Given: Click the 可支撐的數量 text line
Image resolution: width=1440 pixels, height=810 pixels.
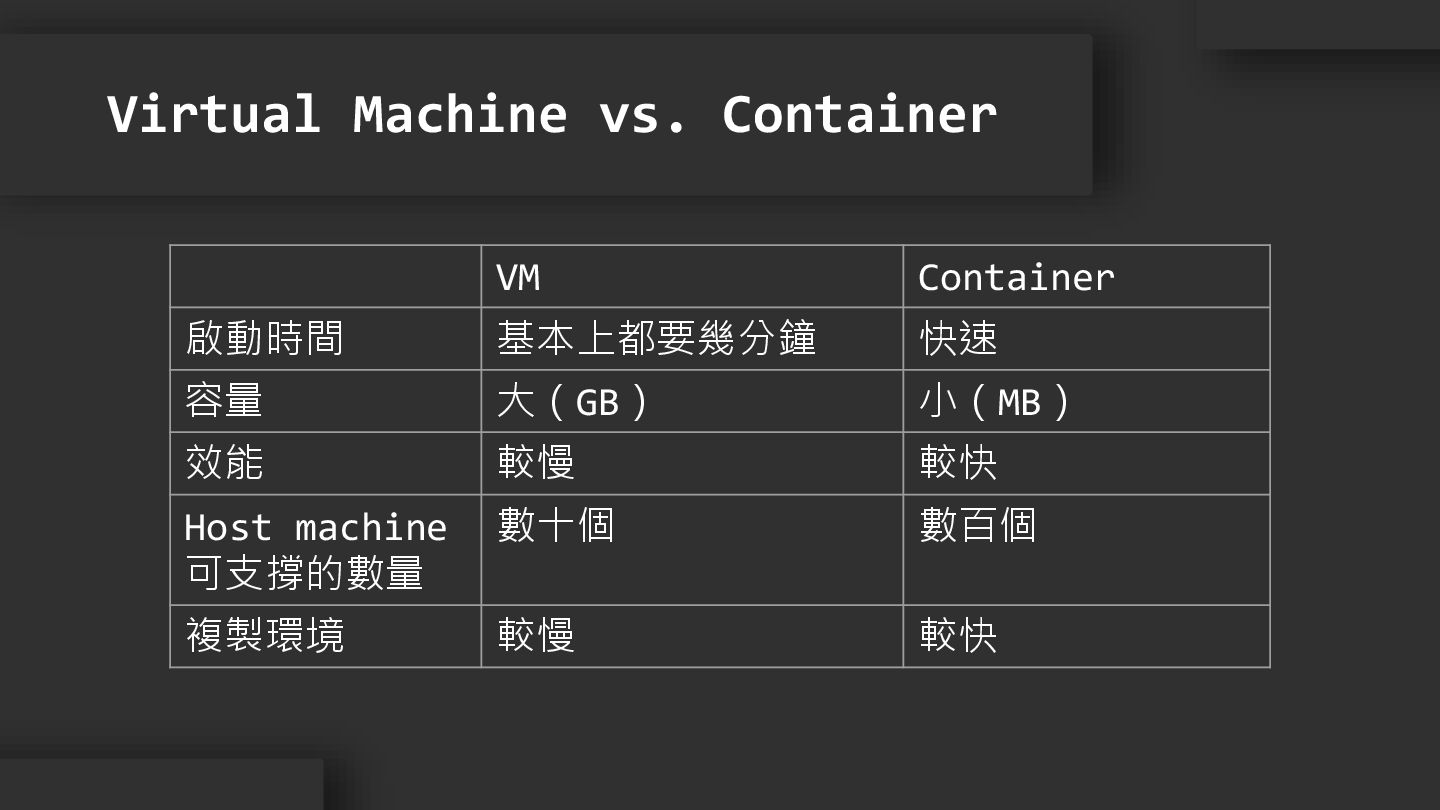Looking at the screenshot, I should tap(305, 573).
